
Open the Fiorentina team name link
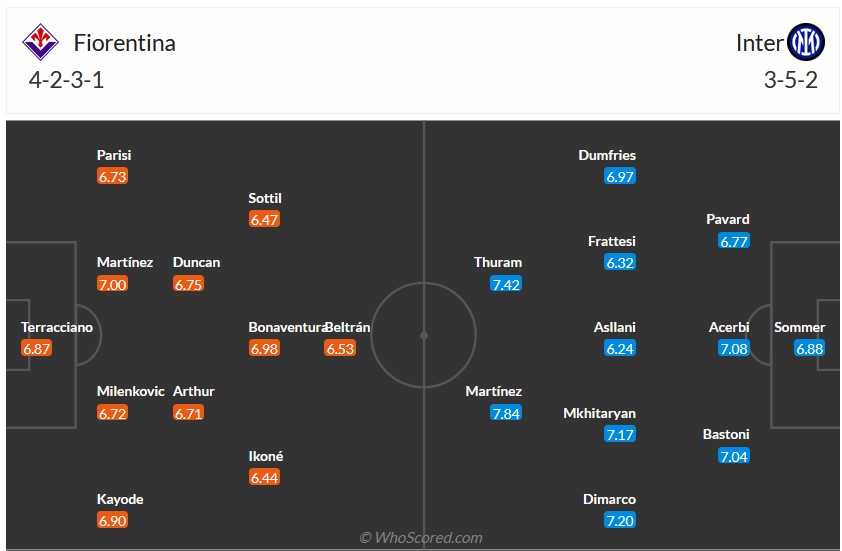pos(125,42)
